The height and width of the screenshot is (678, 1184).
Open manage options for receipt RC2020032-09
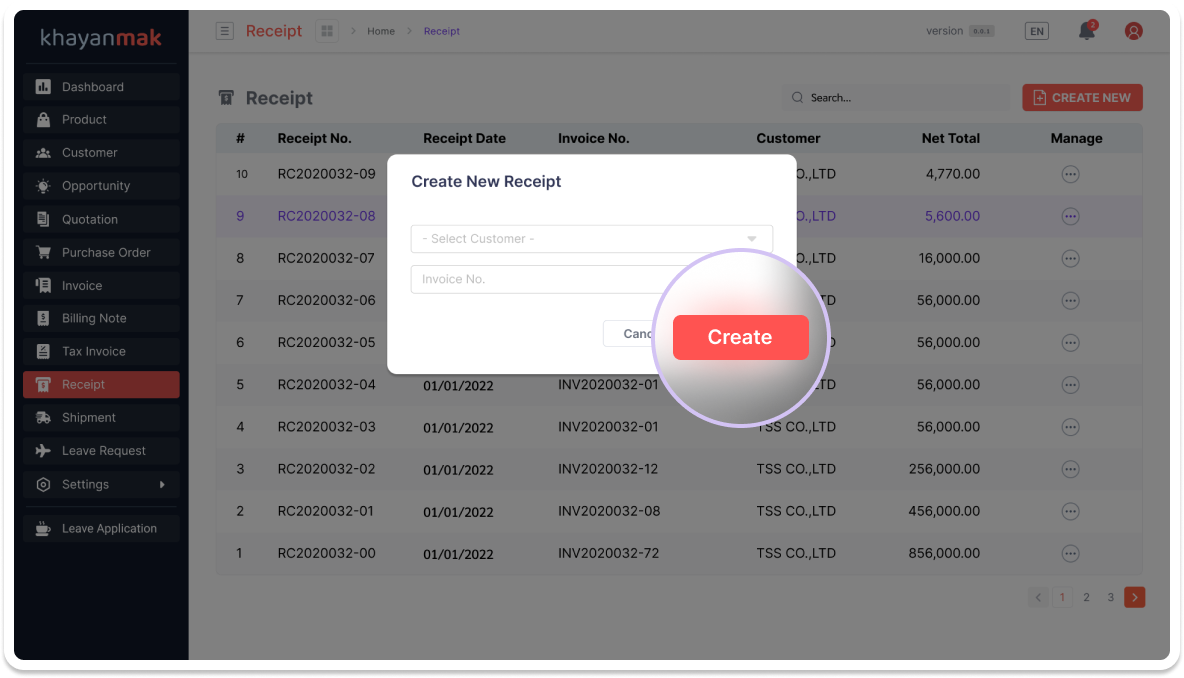(1070, 174)
